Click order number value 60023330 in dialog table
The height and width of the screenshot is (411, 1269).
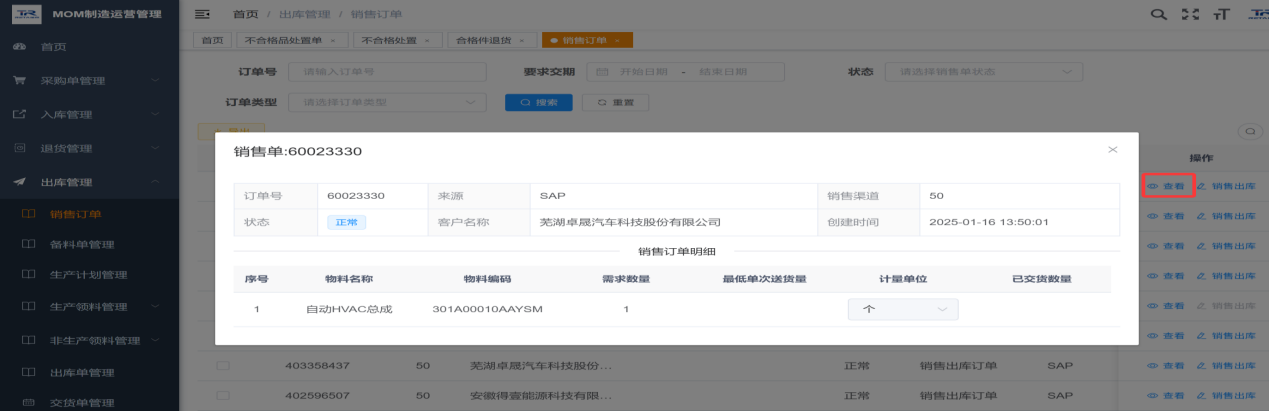356,195
